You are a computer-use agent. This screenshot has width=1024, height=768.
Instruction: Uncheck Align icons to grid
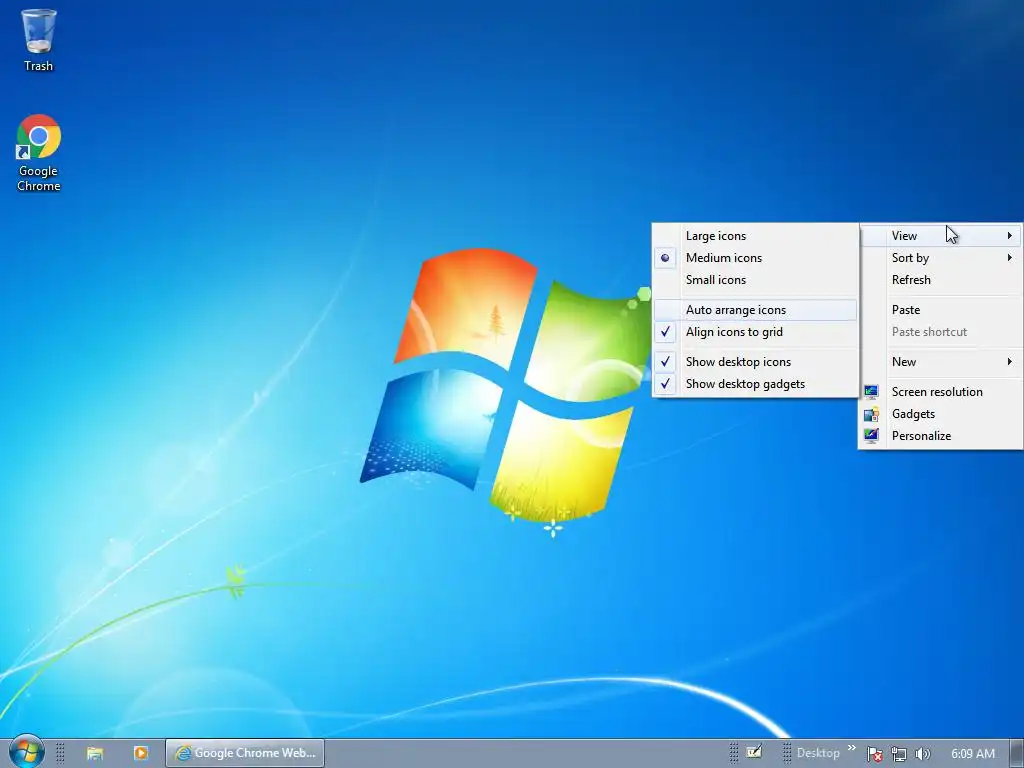point(756,332)
